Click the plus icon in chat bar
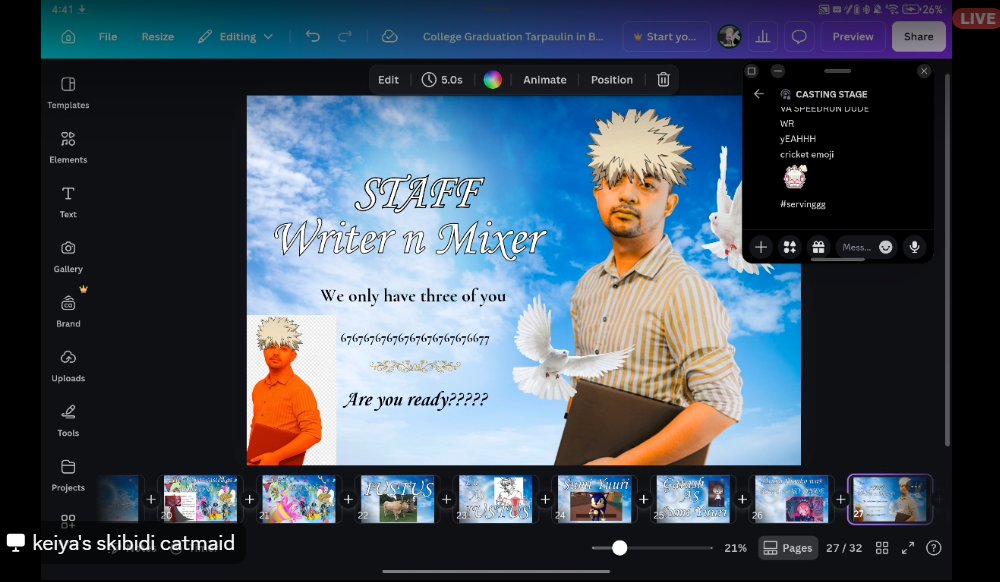This screenshot has height=582, width=1000. point(761,247)
